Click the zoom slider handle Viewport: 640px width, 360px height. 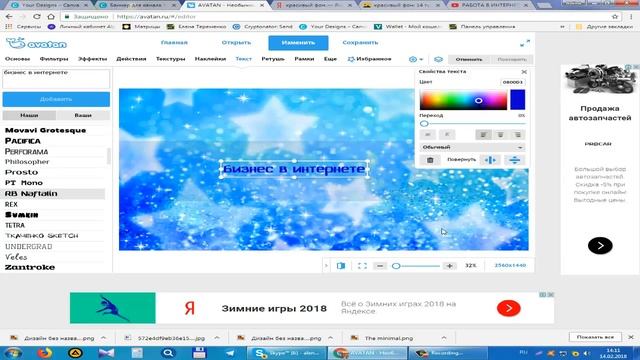click(396, 266)
